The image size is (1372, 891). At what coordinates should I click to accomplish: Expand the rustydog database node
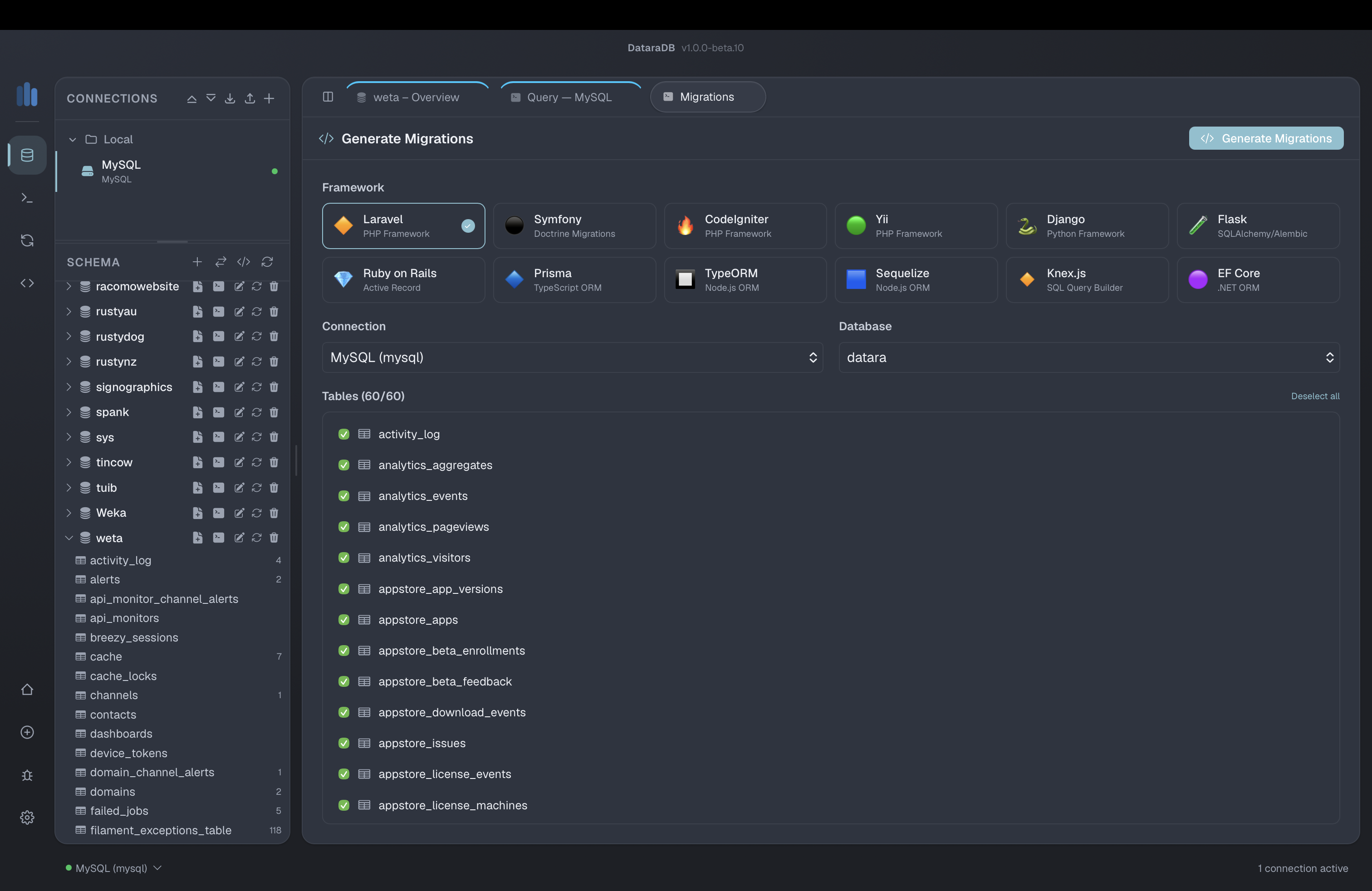click(x=69, y=337)
